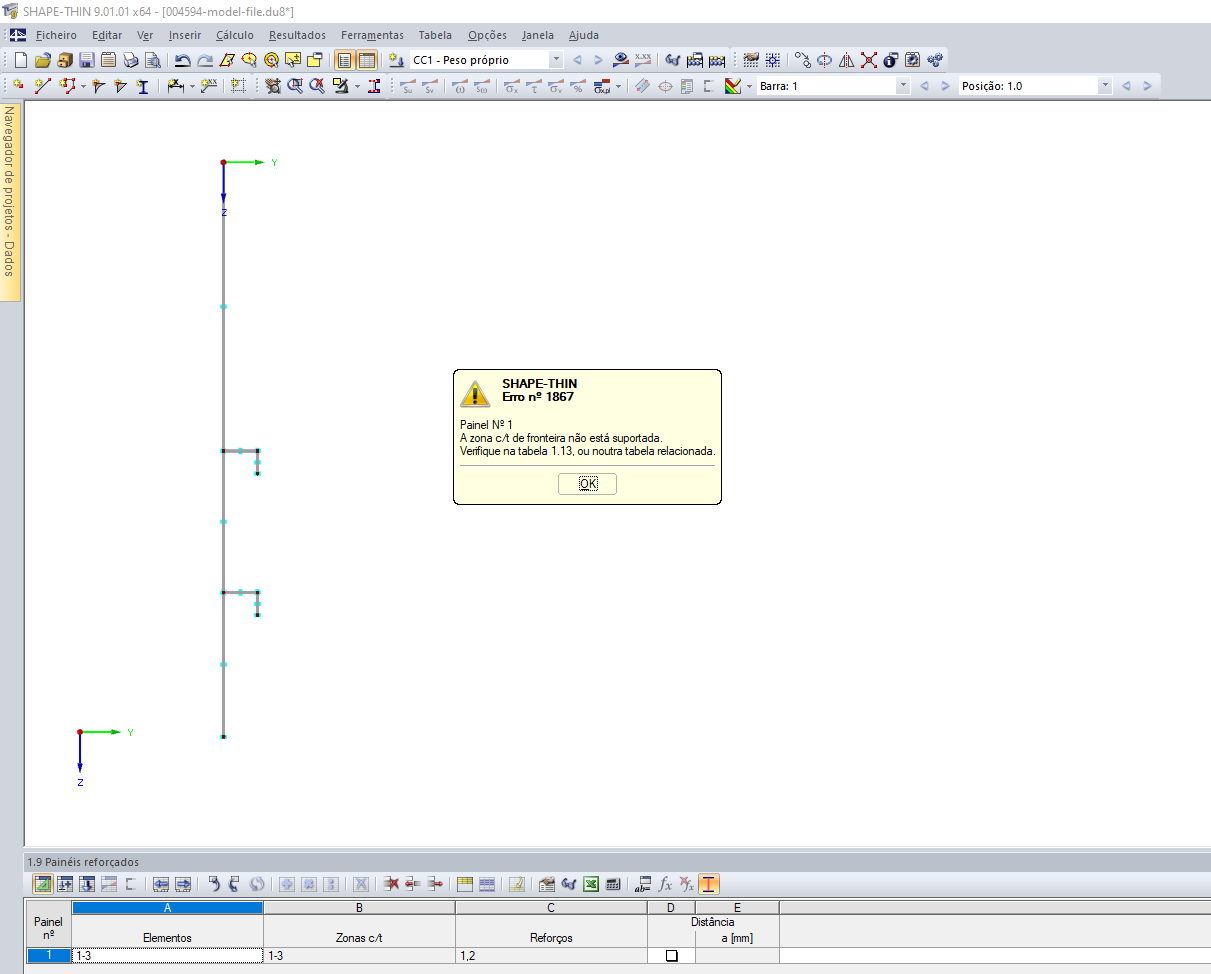Screen dimensions: 1211x974
Task: Expand the microscope view tool dropdown arrow
Action: (357, 87)
